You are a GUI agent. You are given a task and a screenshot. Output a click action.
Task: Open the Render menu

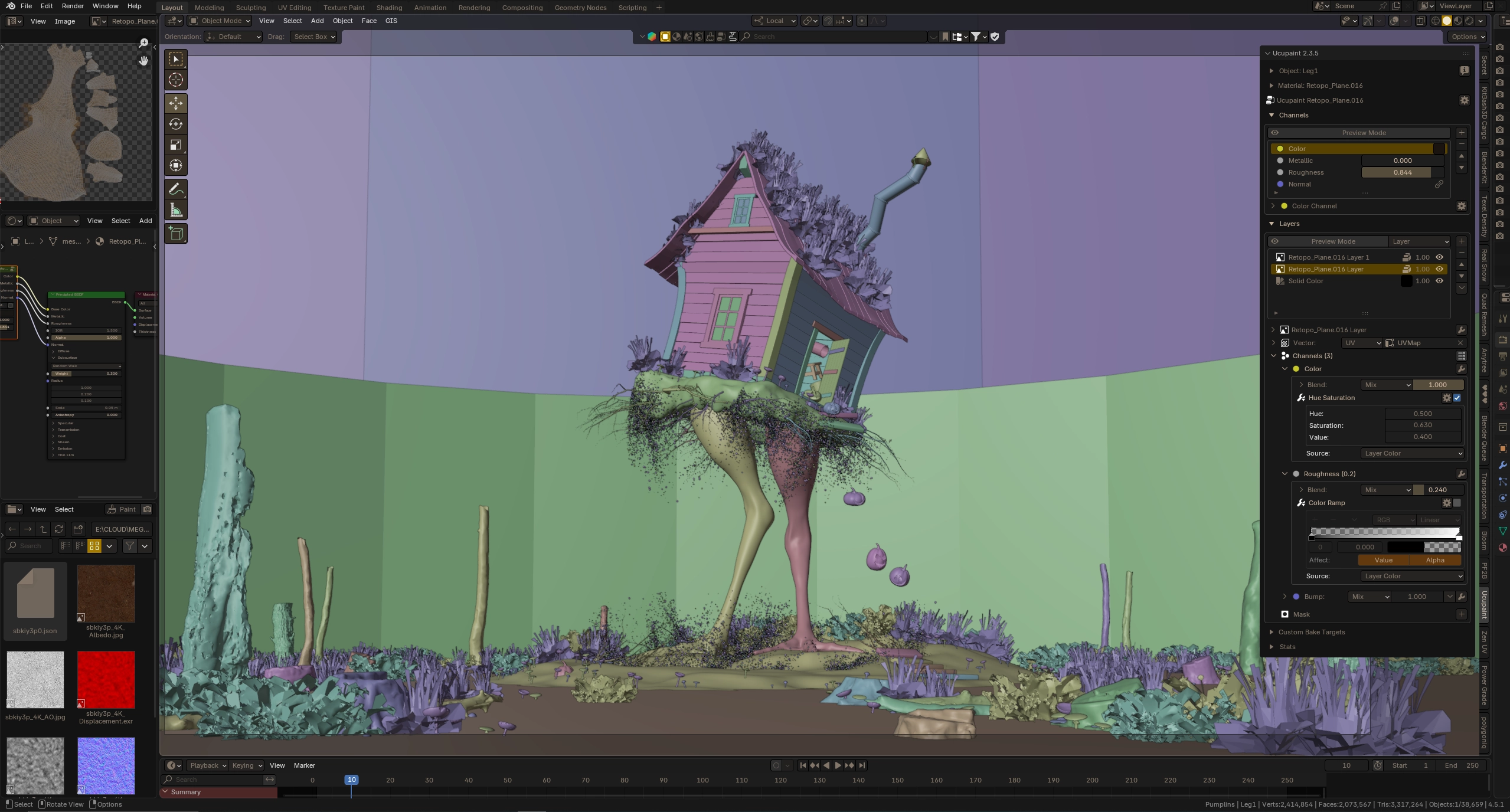pos(73,6)
